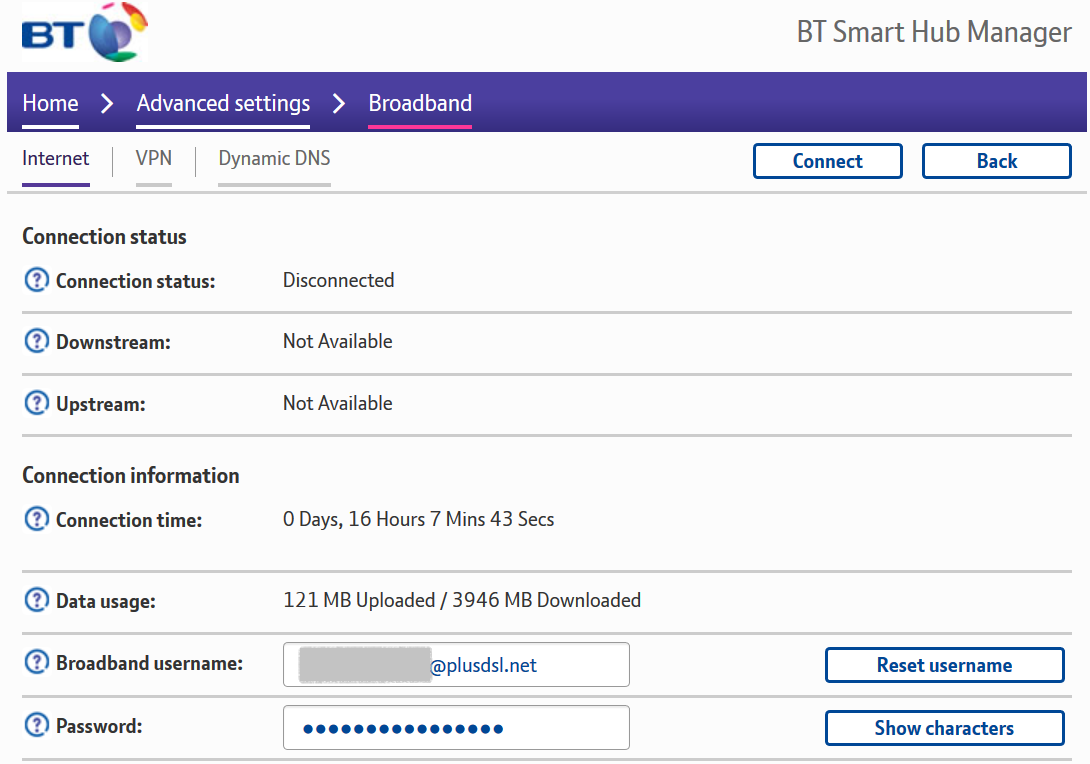Screen dimensions: 1090x764
Task: Click the Connect button
Action: point(828,161)
